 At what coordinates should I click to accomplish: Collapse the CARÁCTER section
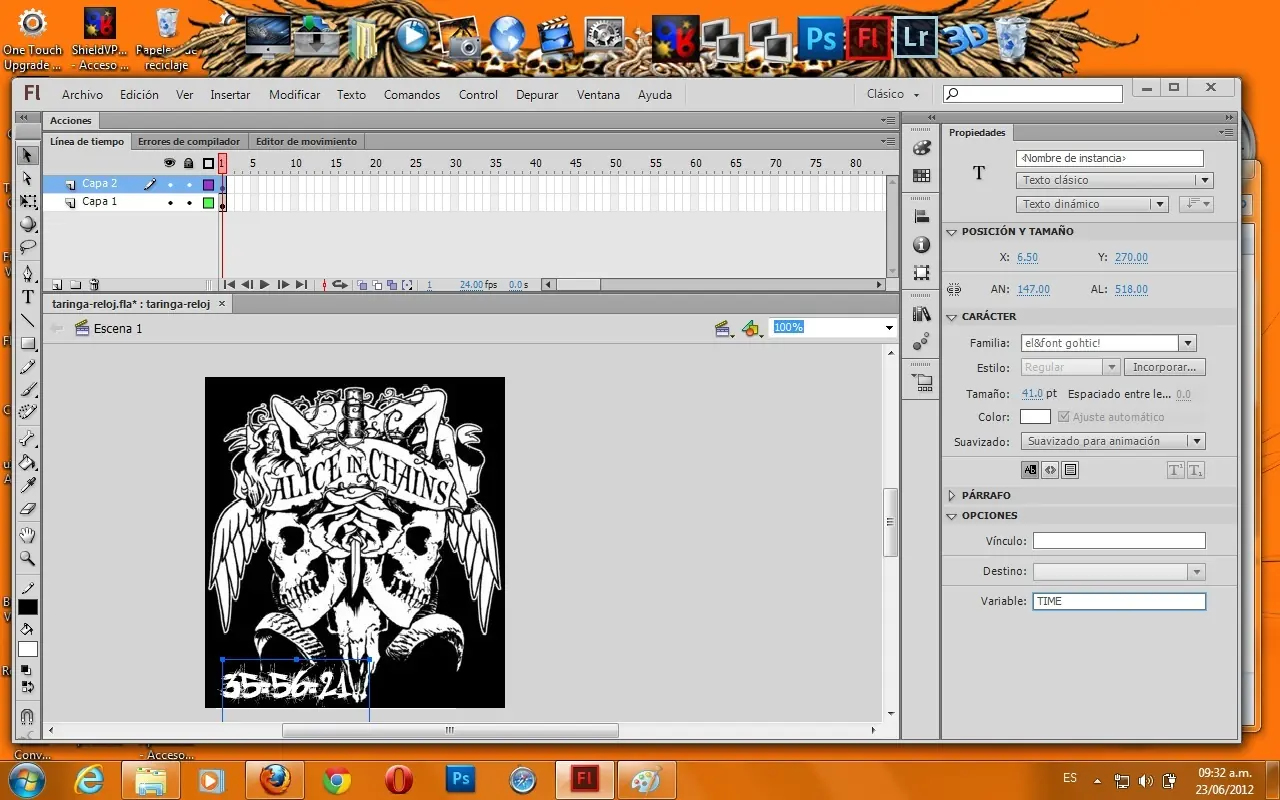pyautogui.click(x=951, y=316)
